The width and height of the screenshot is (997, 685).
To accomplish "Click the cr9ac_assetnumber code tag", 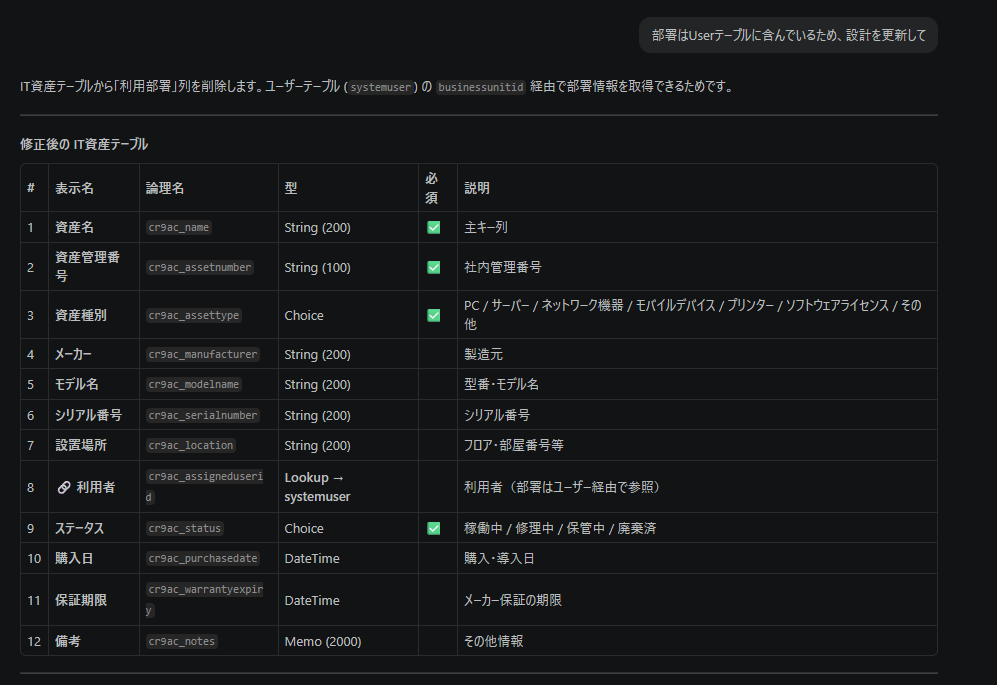I will pyautogui.click(x=200, y=267).
